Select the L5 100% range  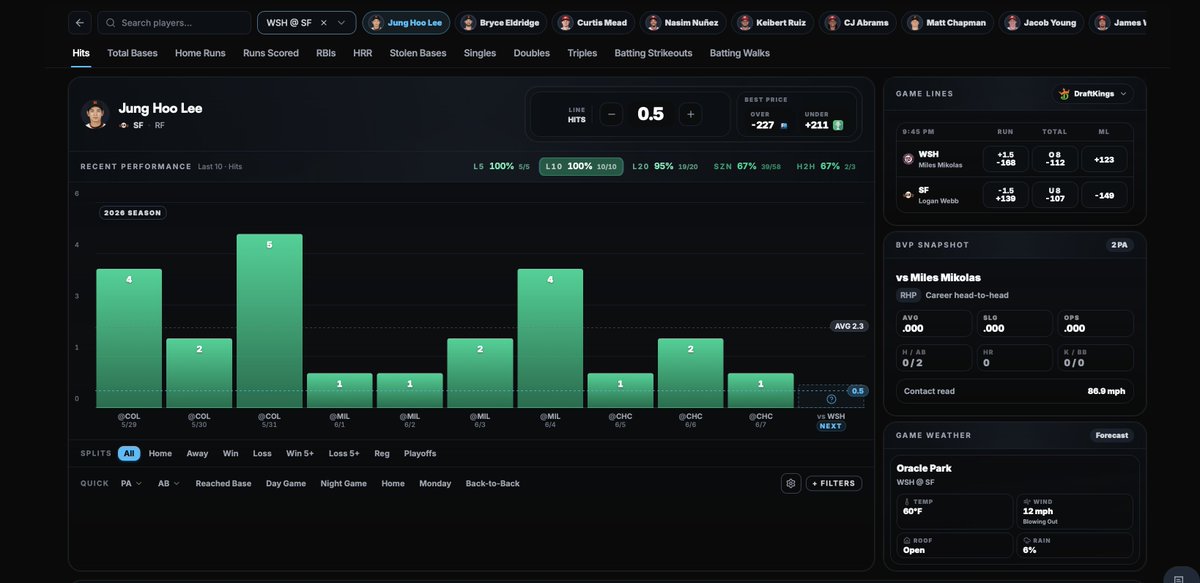502,166
